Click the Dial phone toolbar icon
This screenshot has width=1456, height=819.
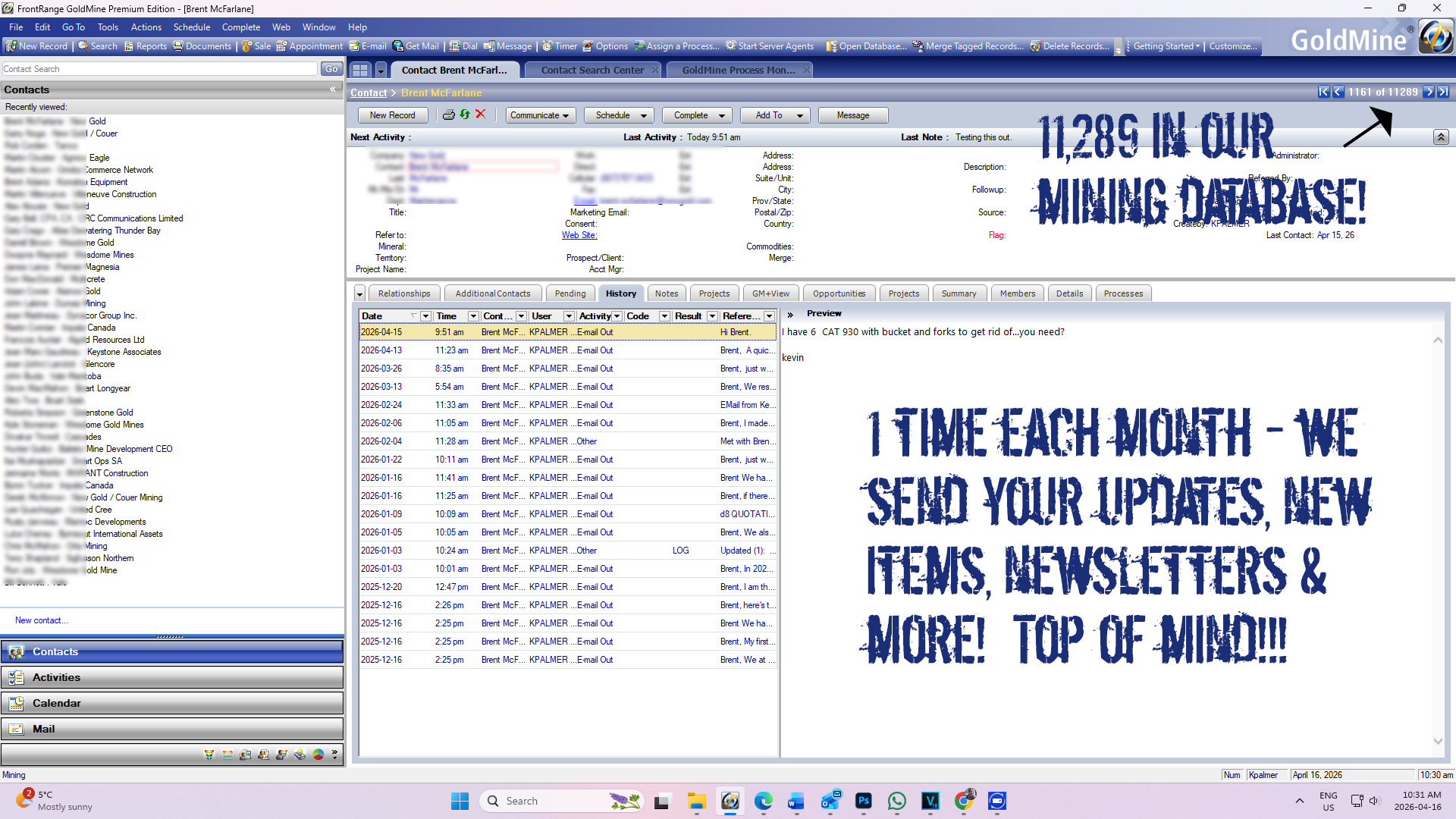(x=463, y=46)
